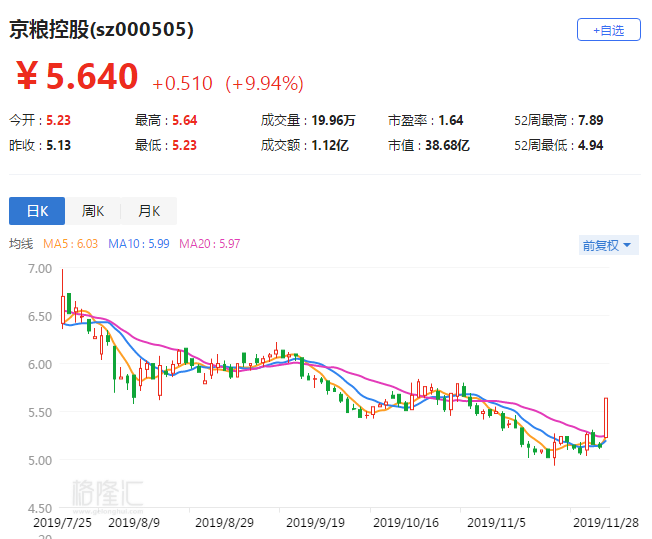
Task: Click the price change +0.510
Action: (183, 83)
